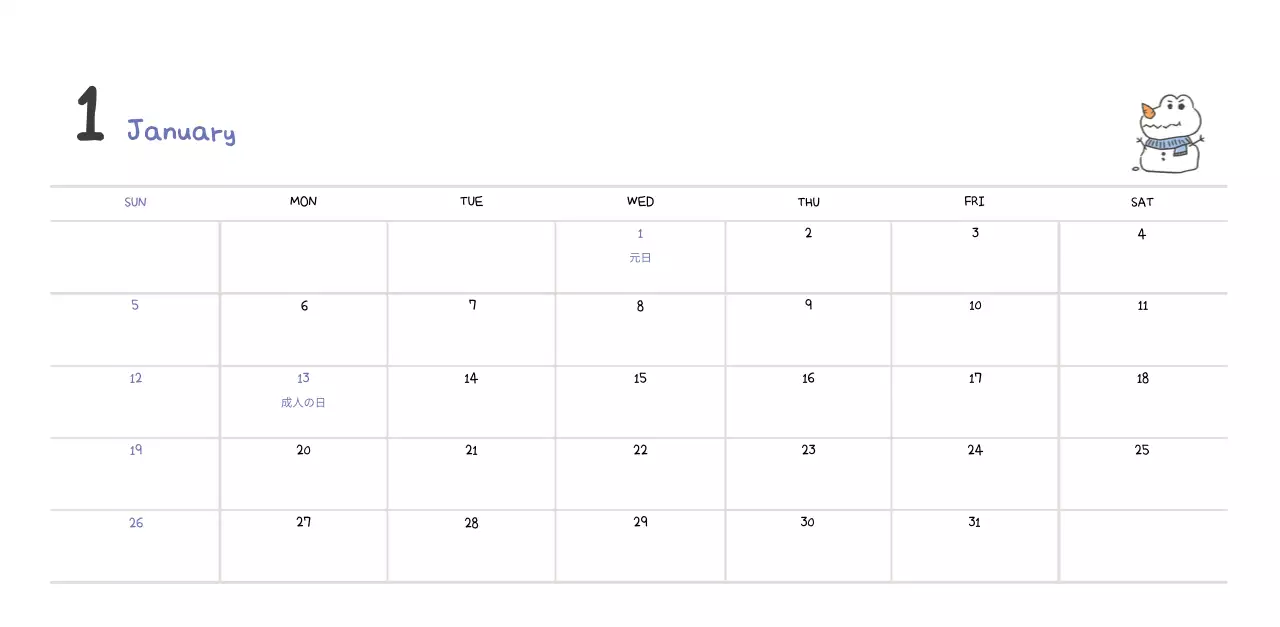Click the snowman crocodile illustration
Image resolution: width=1280 pixels, height=627 pixels.
click(x=1169, y=134)
